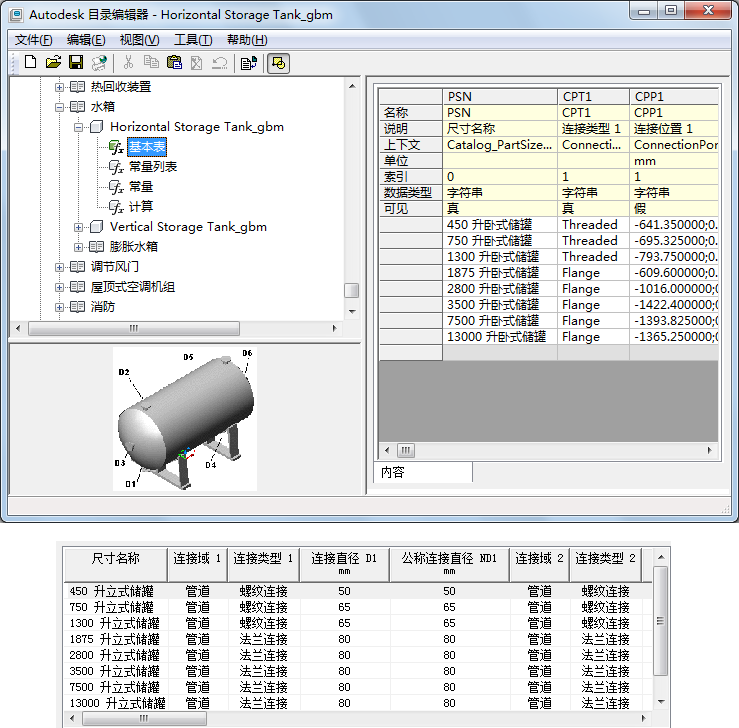This screenshot has height=728, width=739.
Task: Open the 帮助(H) menu
Action: tap(247, 40)
